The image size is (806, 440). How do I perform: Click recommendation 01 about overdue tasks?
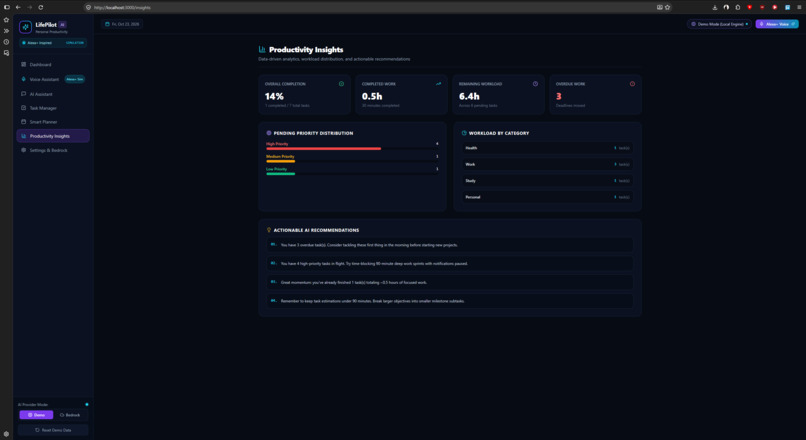(450, 245)
